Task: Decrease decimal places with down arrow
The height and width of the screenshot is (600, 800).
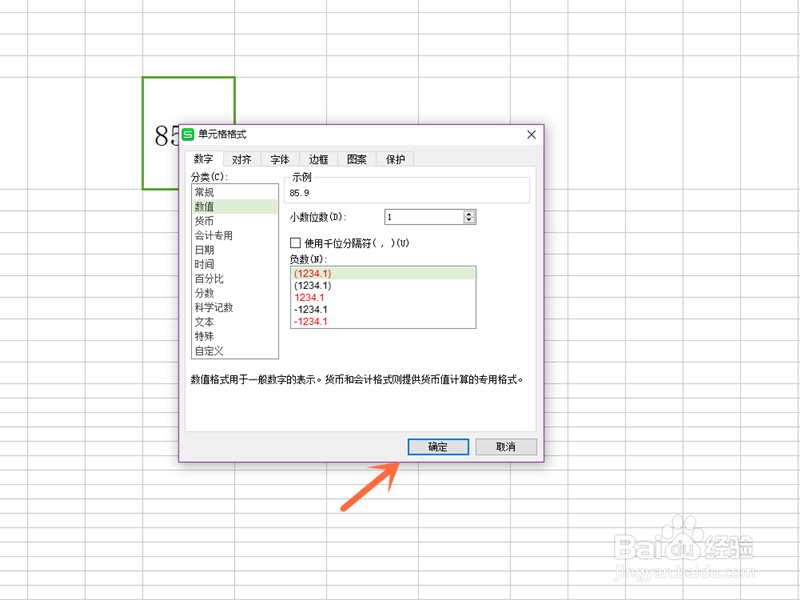Action: coord(469,220)
